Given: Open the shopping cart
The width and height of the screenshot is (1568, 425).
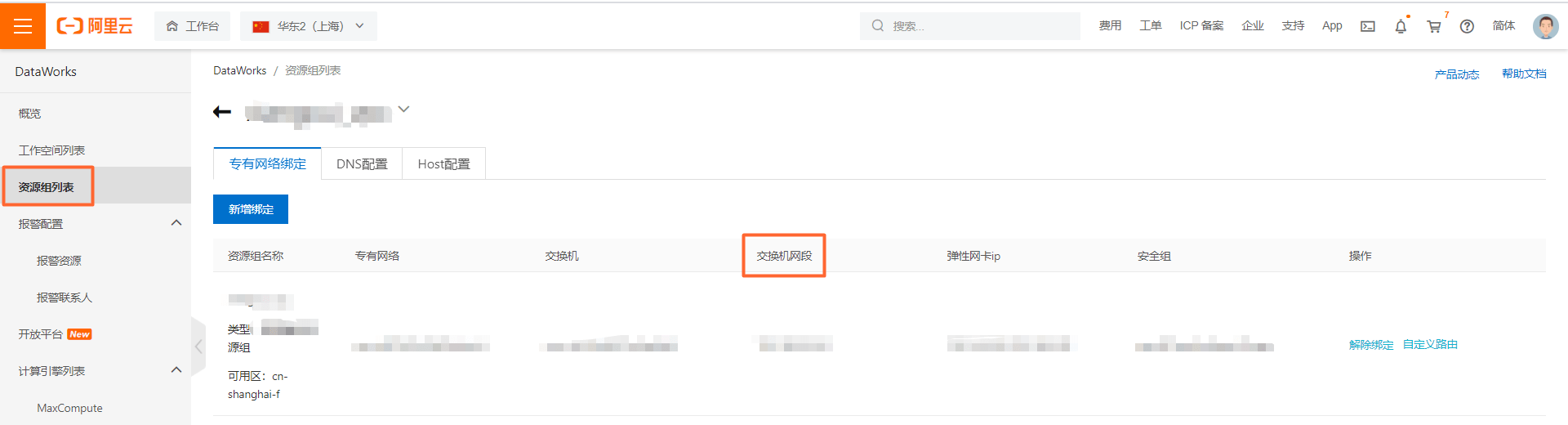Looking at the screenshot, I should (x=1434, y=26).
